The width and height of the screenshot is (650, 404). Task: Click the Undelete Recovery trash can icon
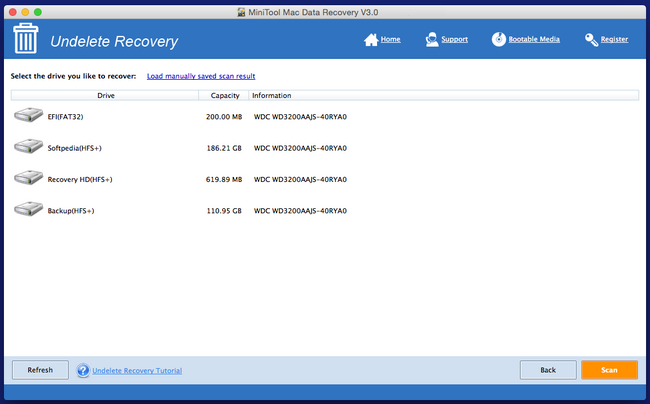tap(26, 39)
